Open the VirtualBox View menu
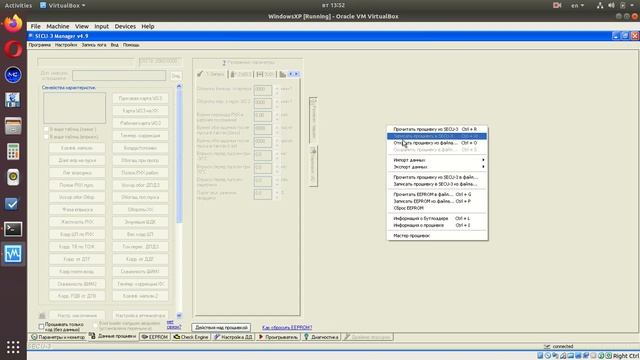The height and width of the screenshot is (360, 640). 82,26
